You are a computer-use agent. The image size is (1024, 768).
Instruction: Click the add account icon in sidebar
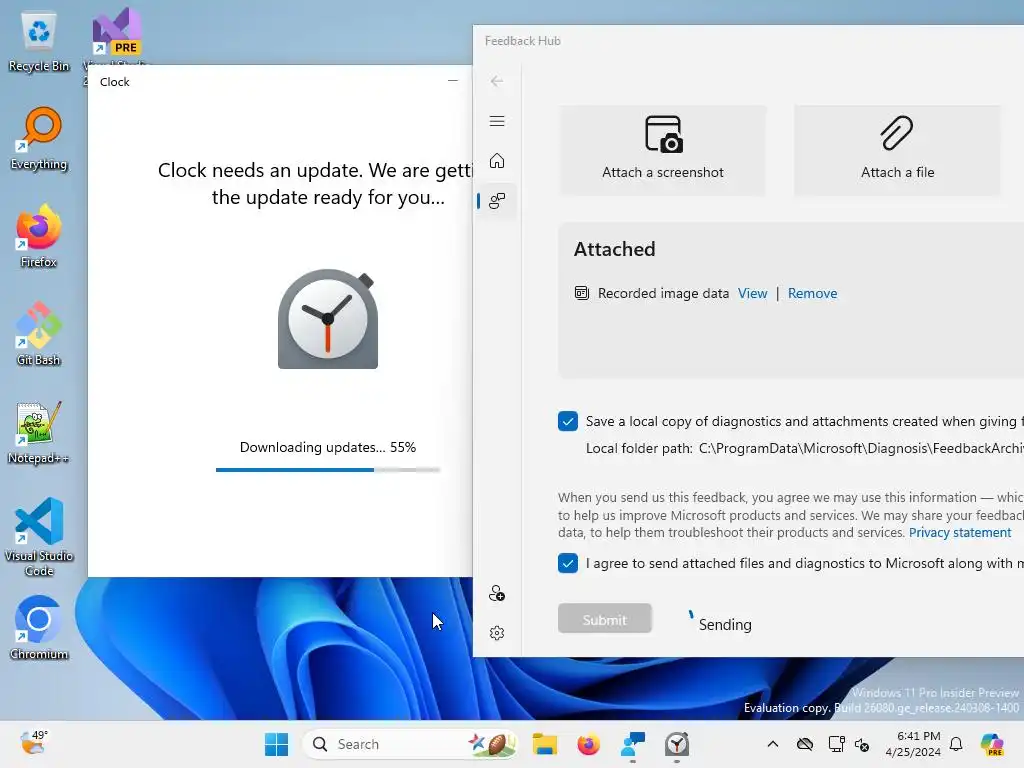[497, 593]
